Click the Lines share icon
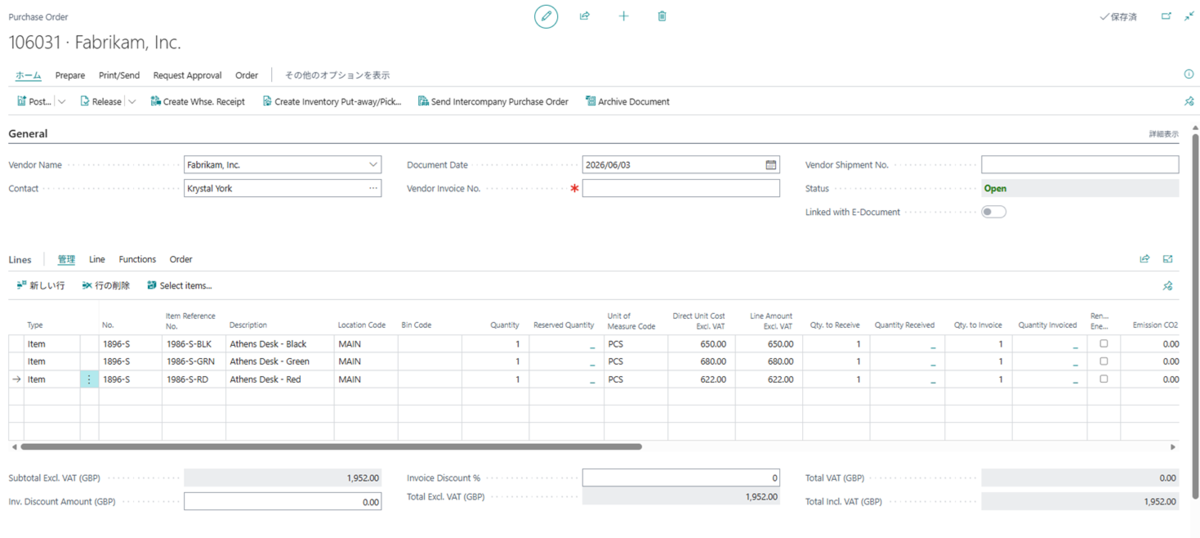Image resolution: width=1200 pixels, height=538 pixels. point(1144,259)
